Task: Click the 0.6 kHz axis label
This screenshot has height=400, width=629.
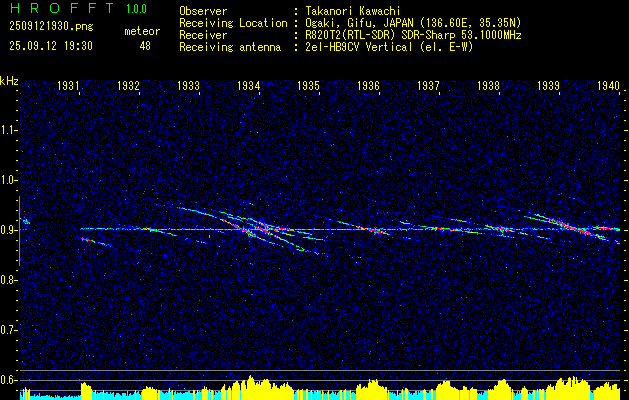Action: click(x=7, y=380)
